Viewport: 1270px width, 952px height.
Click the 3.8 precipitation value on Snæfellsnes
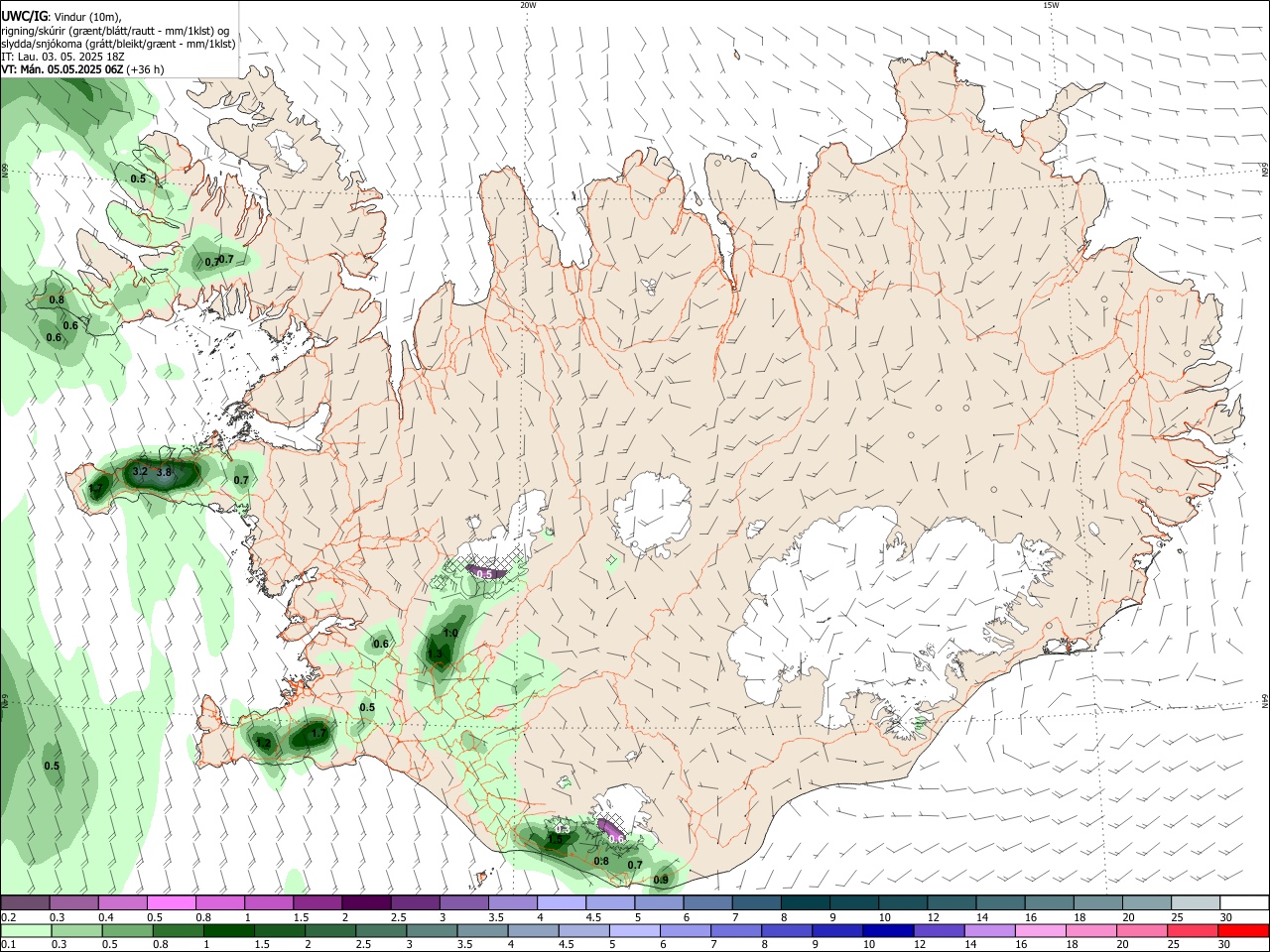[165, 473]
